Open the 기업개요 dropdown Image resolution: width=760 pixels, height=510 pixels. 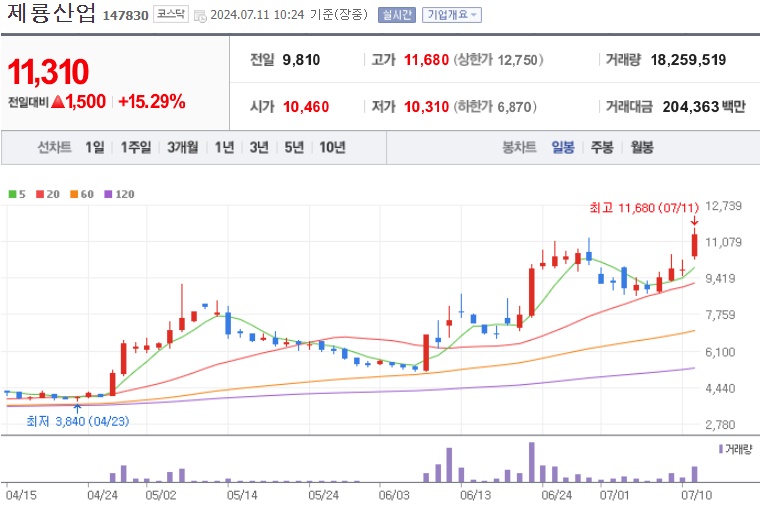coord(452,15)
